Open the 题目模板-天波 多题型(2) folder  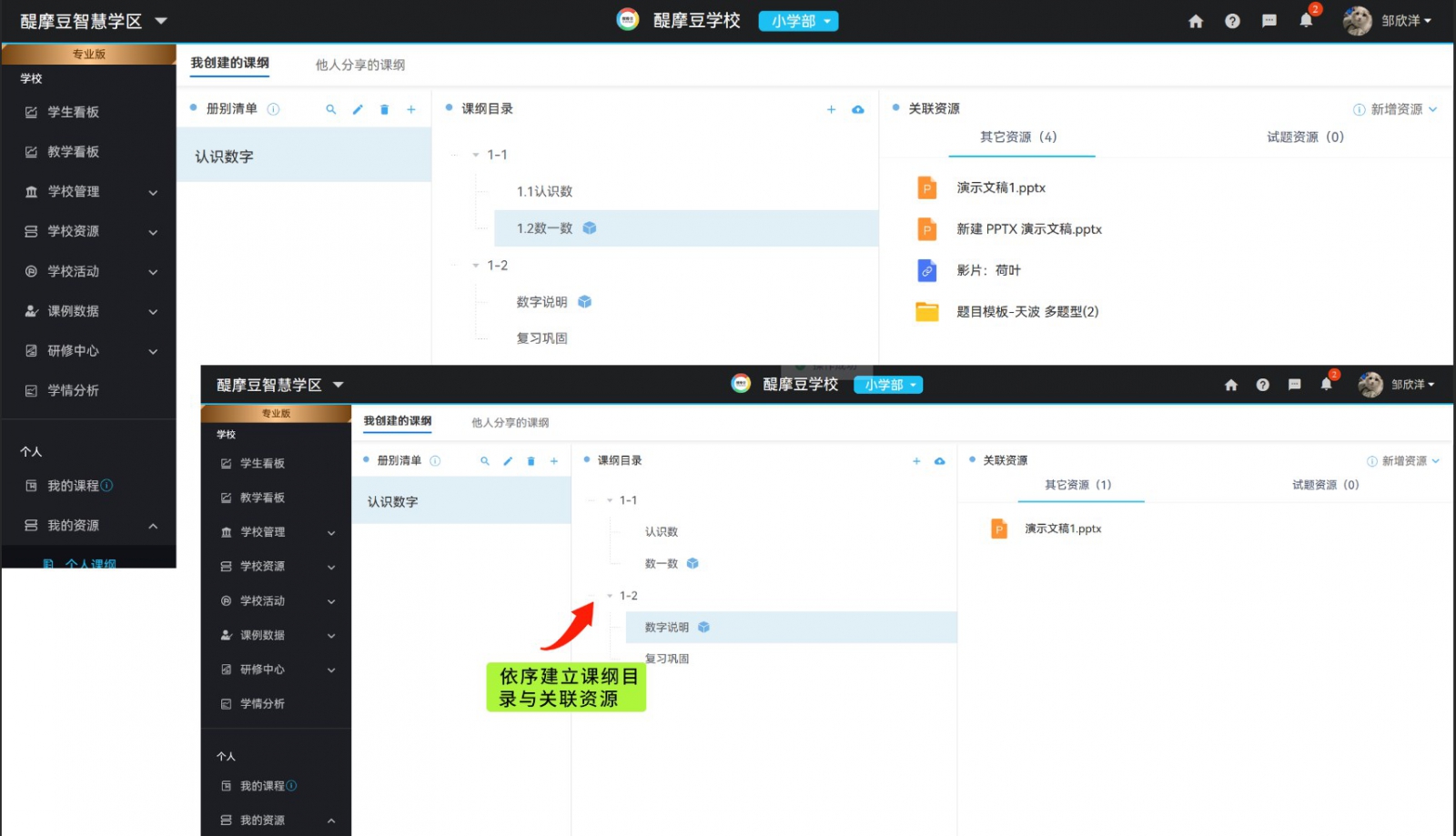(x=1026, y=312)
